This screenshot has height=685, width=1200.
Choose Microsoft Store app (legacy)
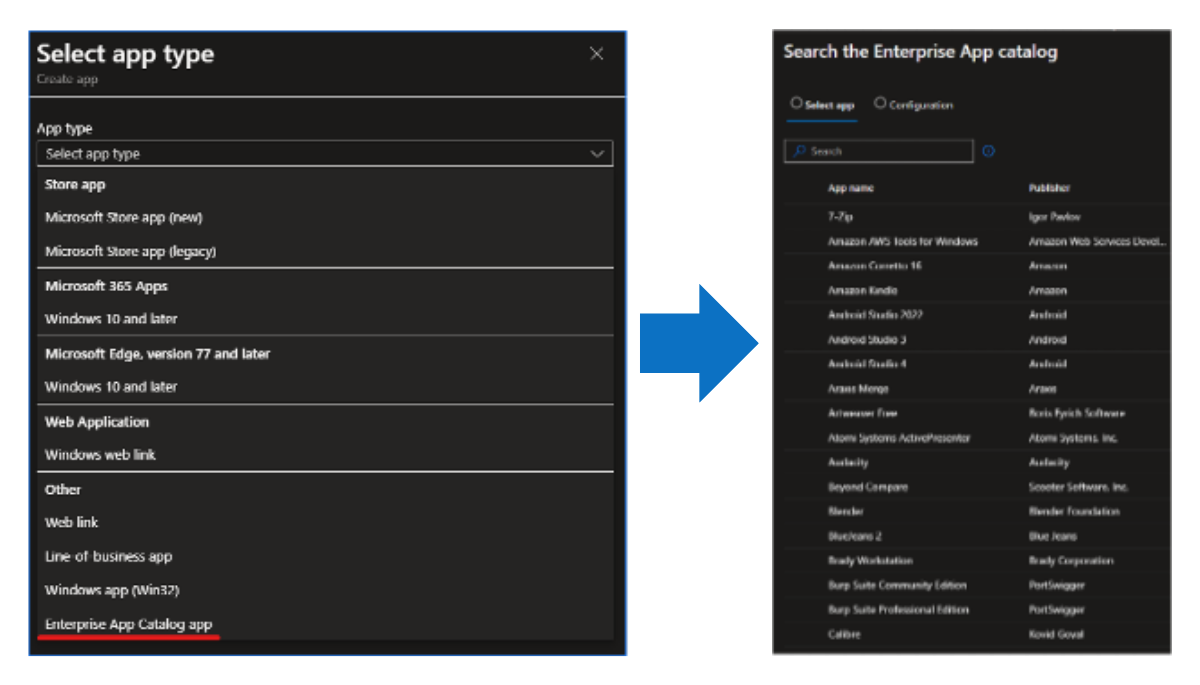130,251
